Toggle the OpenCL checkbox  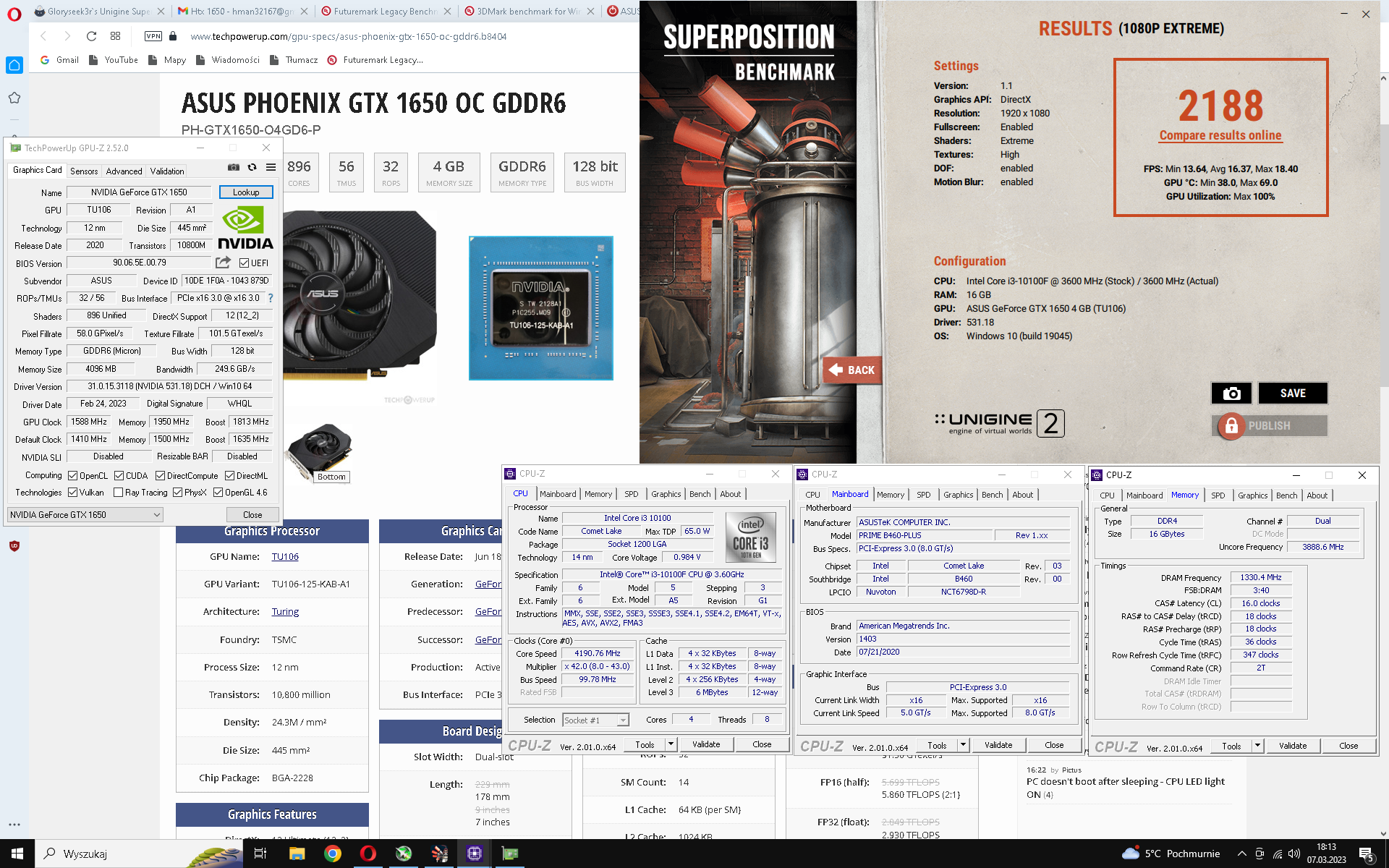73,476
